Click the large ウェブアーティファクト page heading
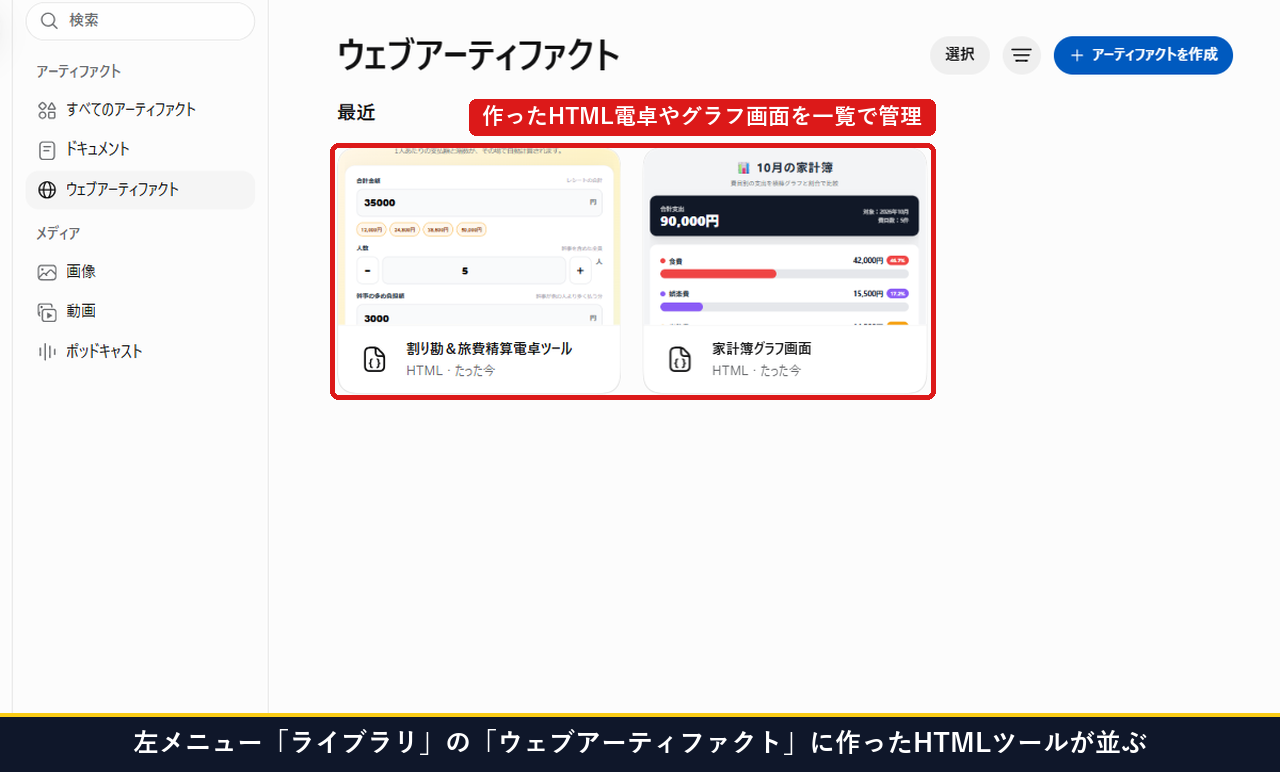The width and height of the screenshot is (1280, 772). (479, 55)
